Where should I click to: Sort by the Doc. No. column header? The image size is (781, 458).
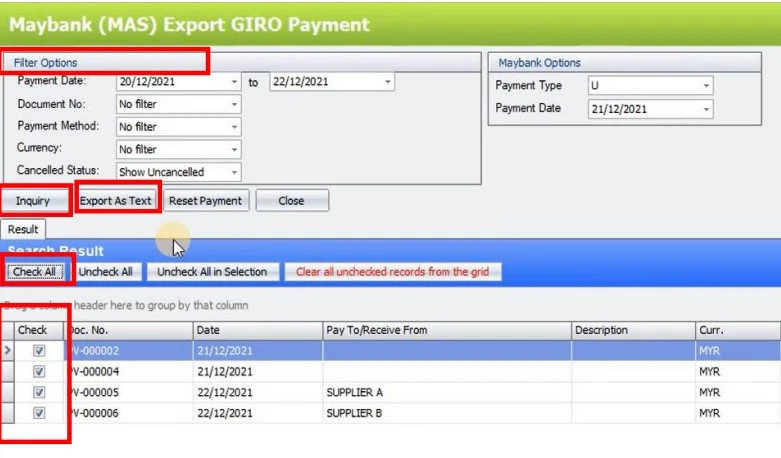pos(129,331)
